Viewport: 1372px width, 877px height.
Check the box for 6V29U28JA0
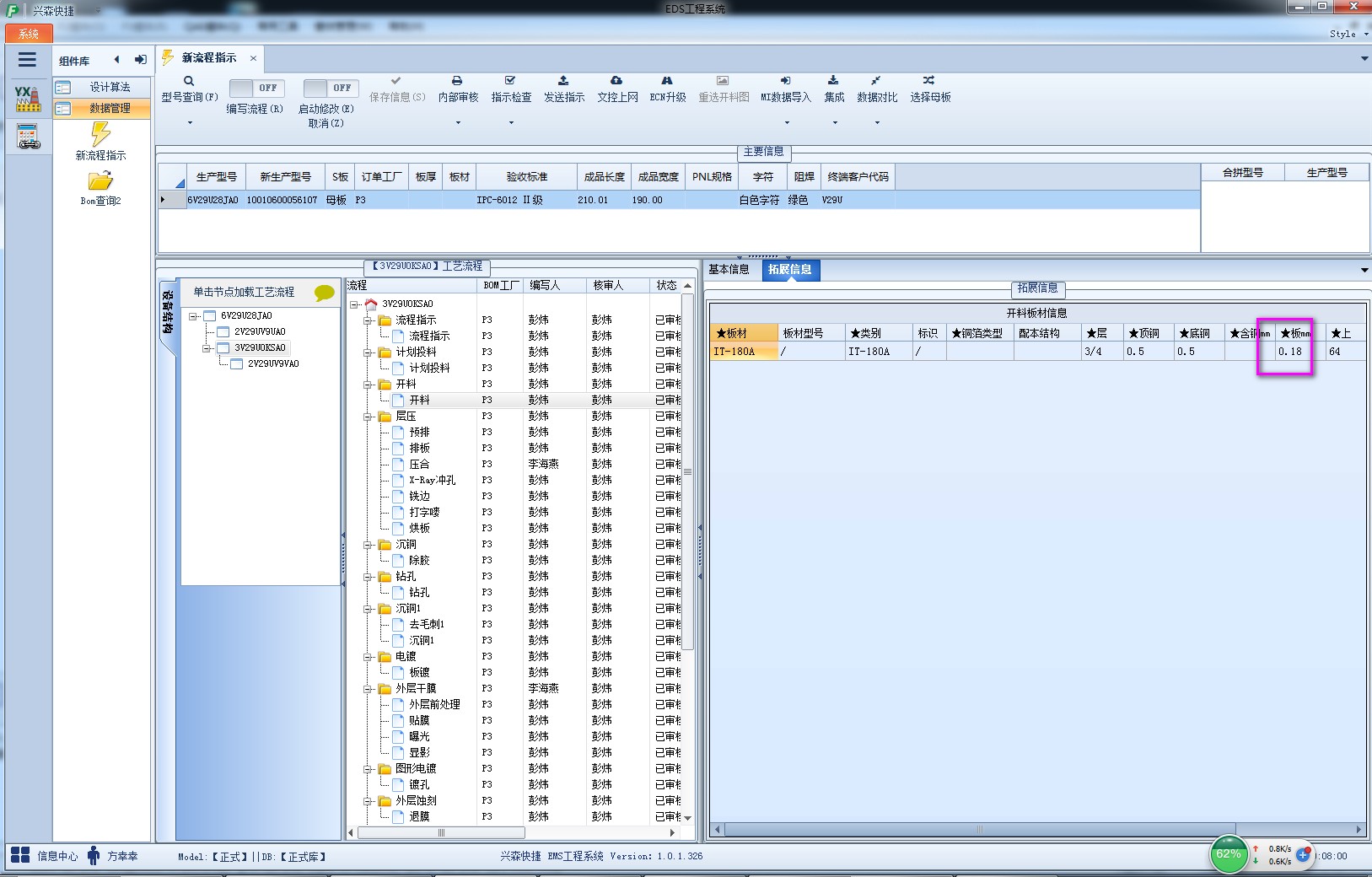coord(210,315)
